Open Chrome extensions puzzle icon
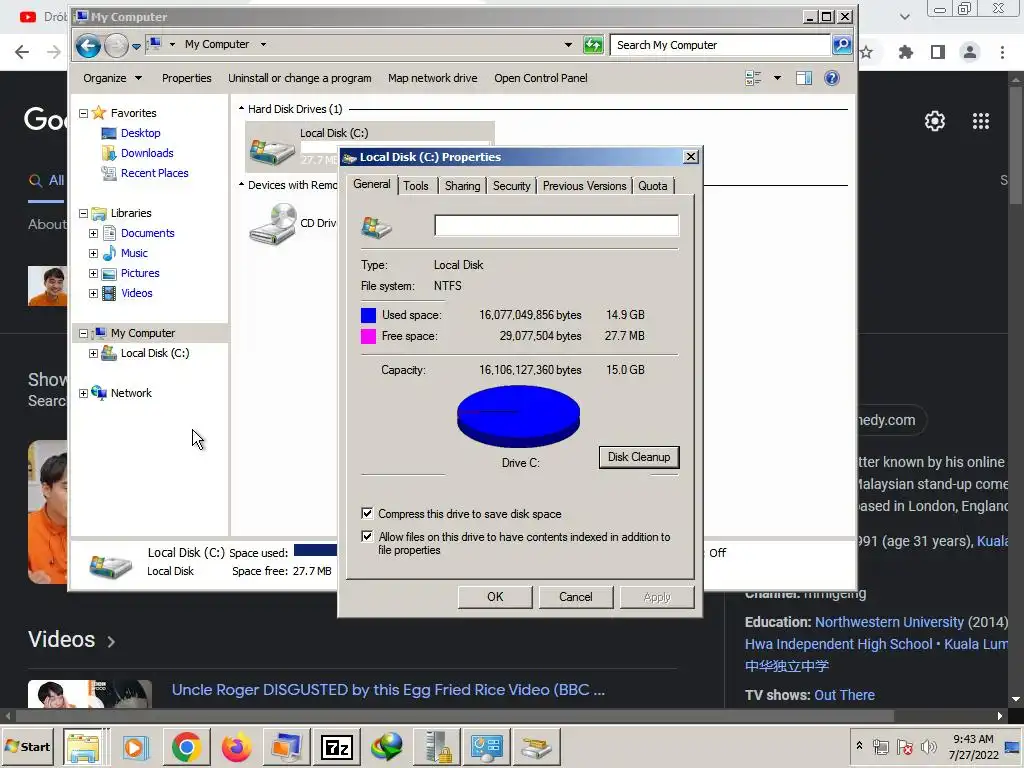 [x=906, y=52]
